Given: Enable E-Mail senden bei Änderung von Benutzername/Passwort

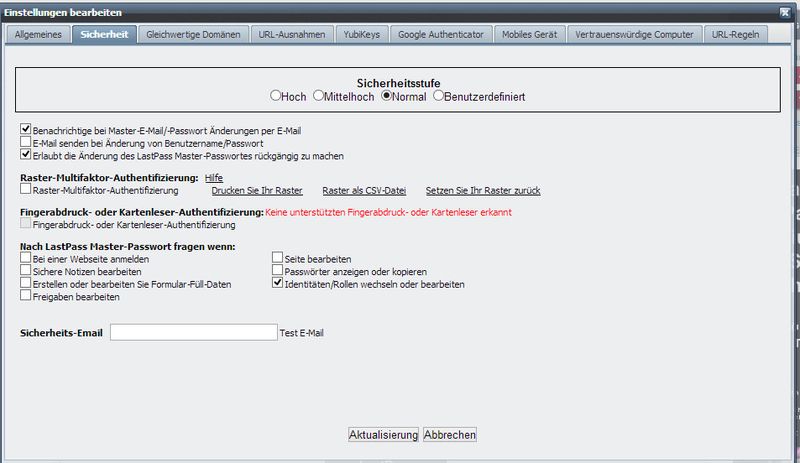Looking at the screenshot, I should pos(26,142).
